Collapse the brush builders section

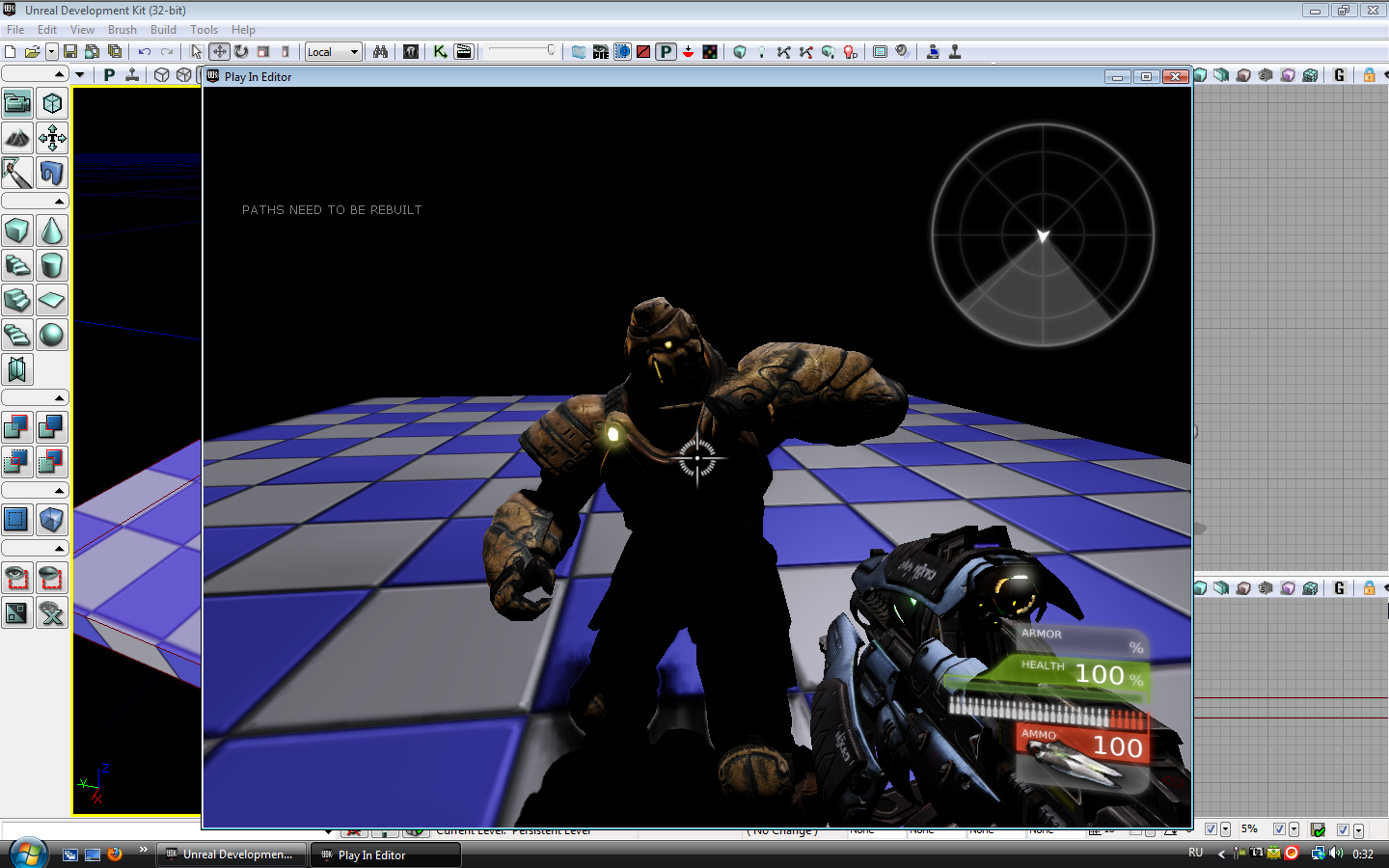point(35,201)
